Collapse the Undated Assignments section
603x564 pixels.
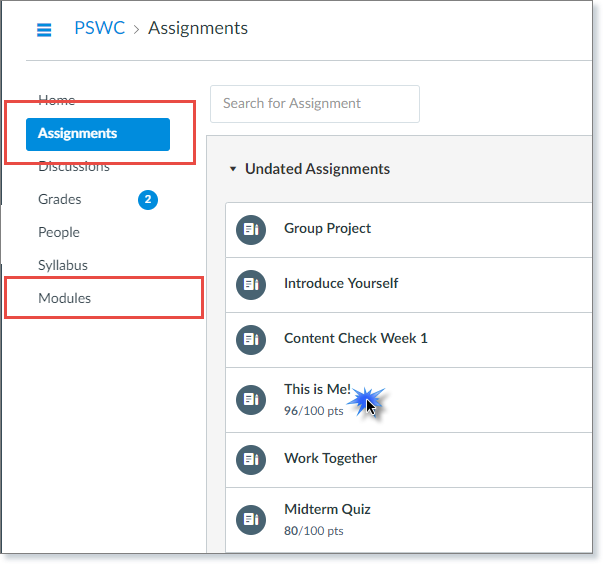(233, 169)
